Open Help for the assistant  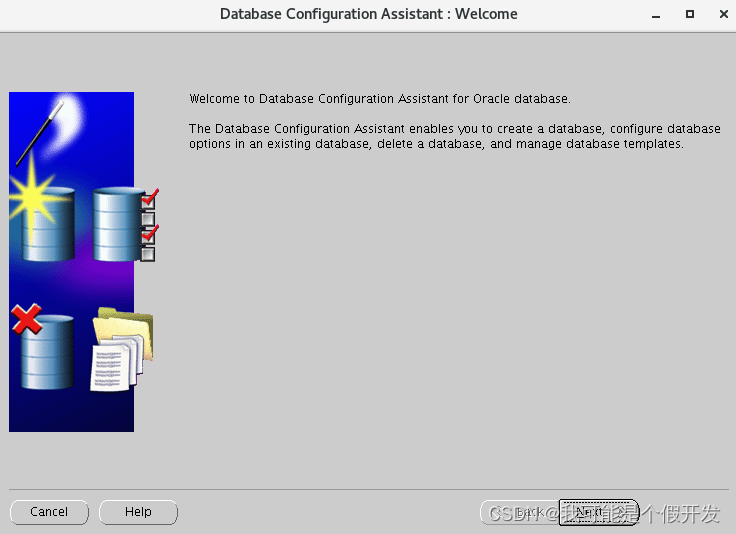pyautogui.click(x=138, y=512)
